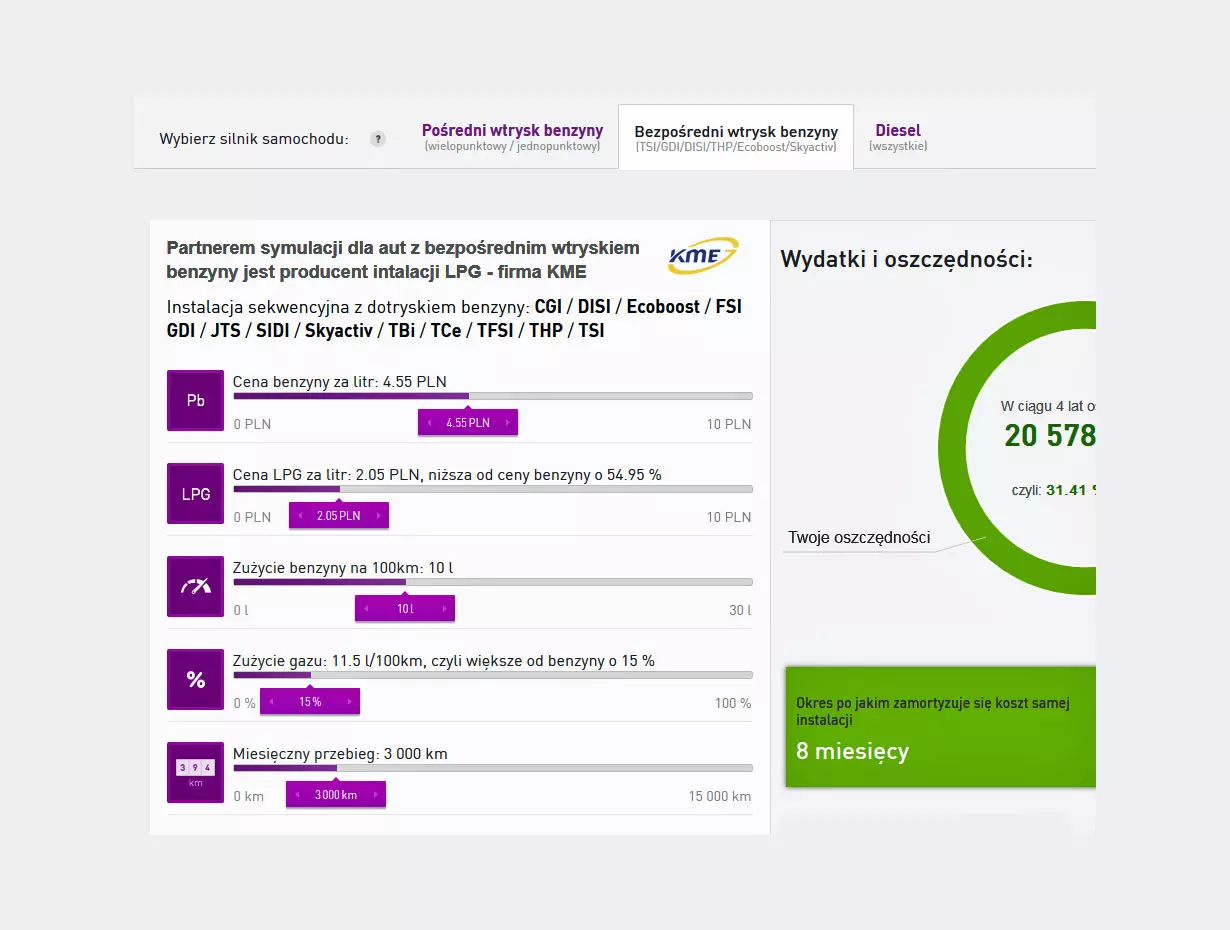The height and width of the screenshot is (930, 1230).
Task: Click the fuel consumption gauge icon
Action: coord(195,586)
